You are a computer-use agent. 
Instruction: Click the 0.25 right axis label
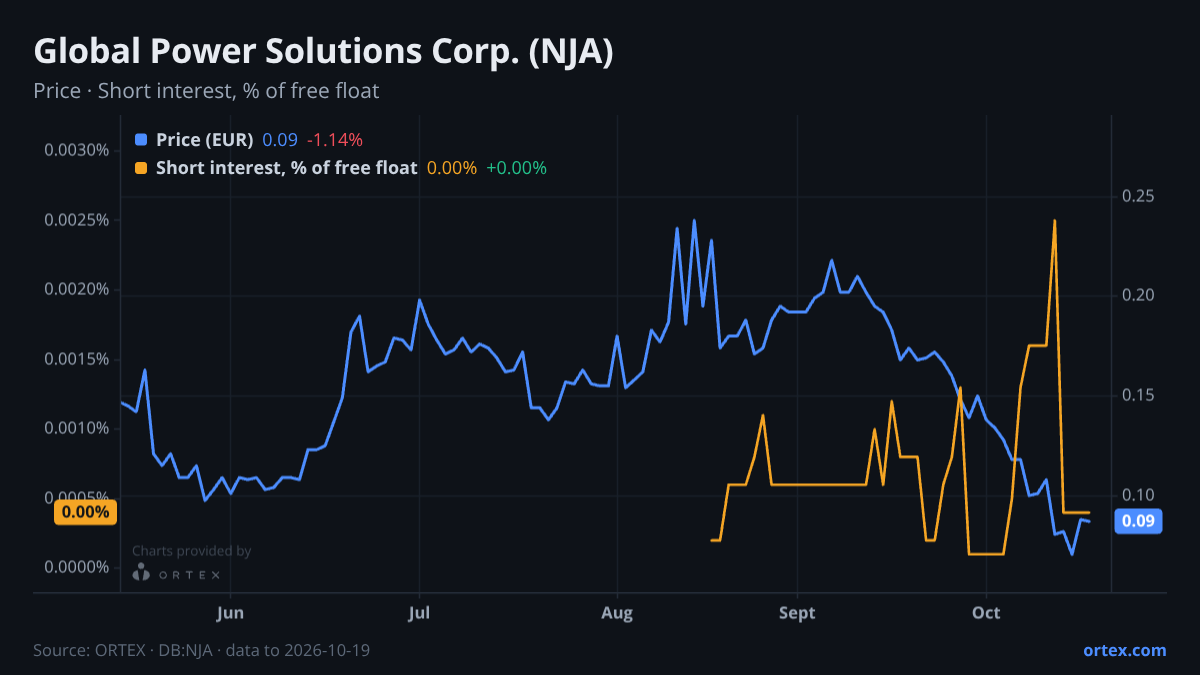(x=1138, y=196)
